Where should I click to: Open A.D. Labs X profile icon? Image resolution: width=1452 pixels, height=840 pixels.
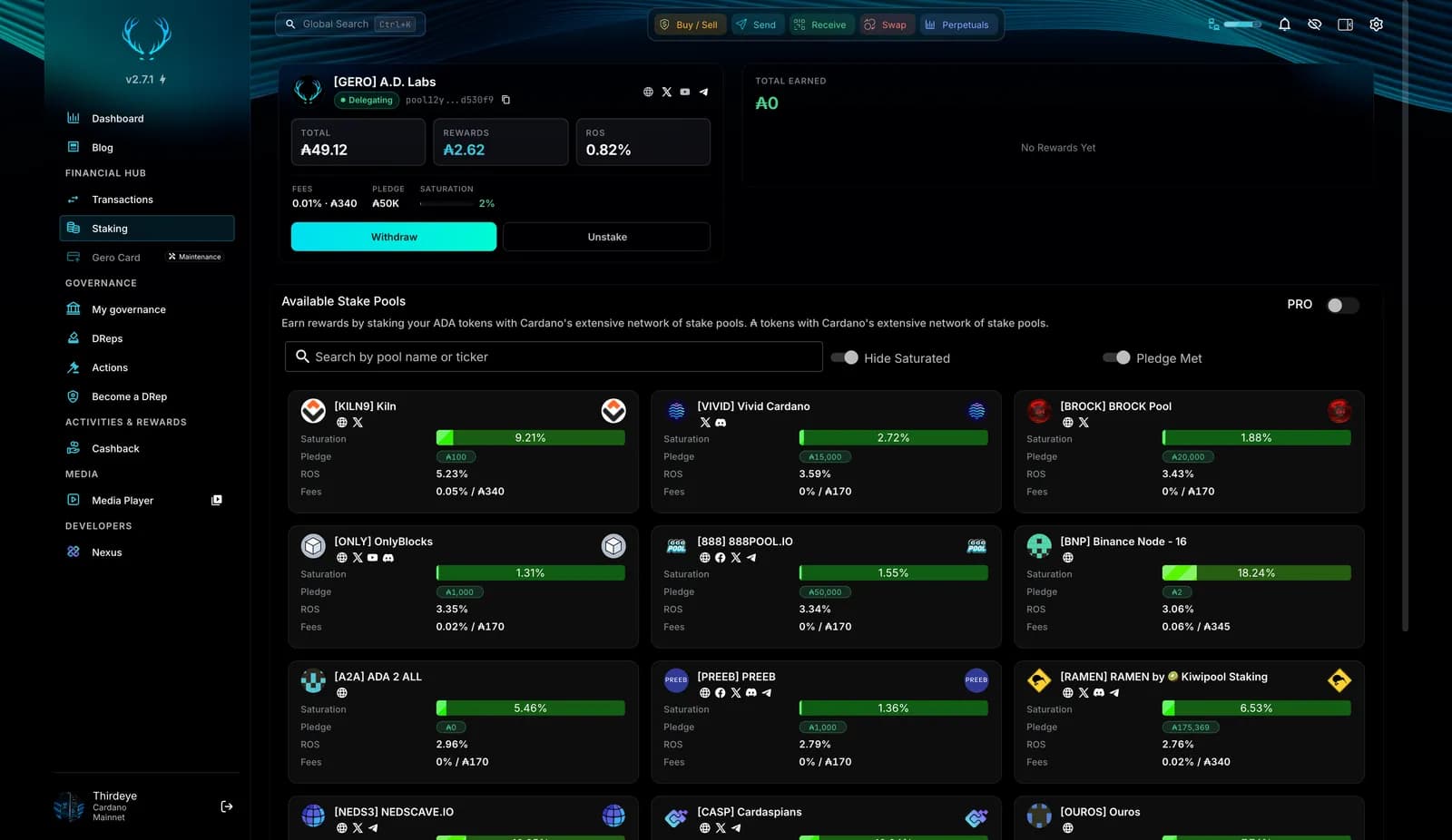pyautogui.click(x=667, y=92)
